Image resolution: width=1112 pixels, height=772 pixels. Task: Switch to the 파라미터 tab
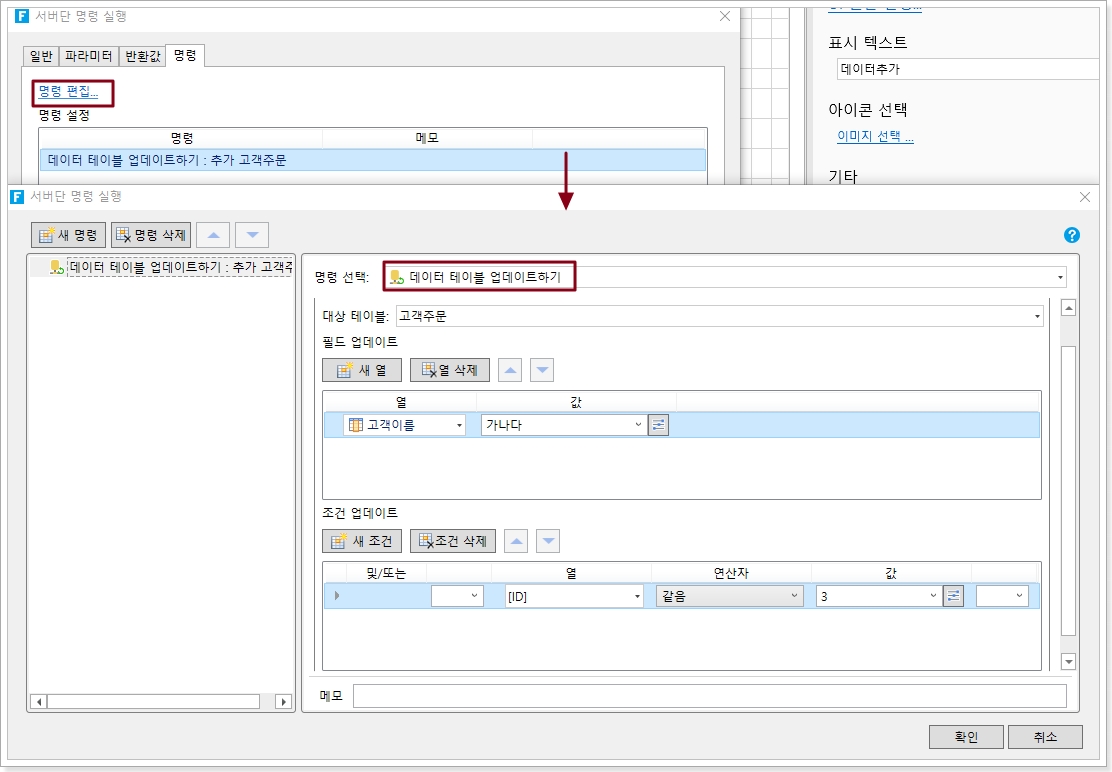pyautogui.click(x=89, y=56)
